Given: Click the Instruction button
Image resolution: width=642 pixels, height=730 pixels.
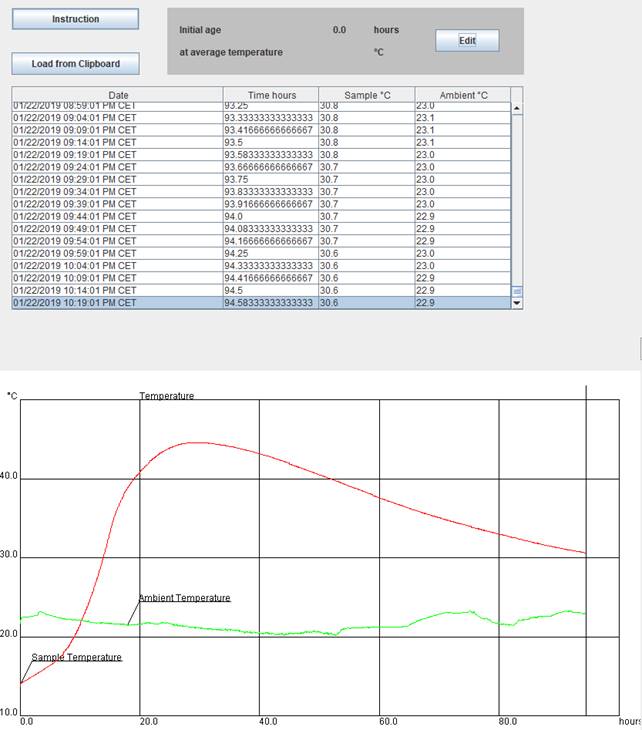Looking at the screenshot, I should pos(76,19).
